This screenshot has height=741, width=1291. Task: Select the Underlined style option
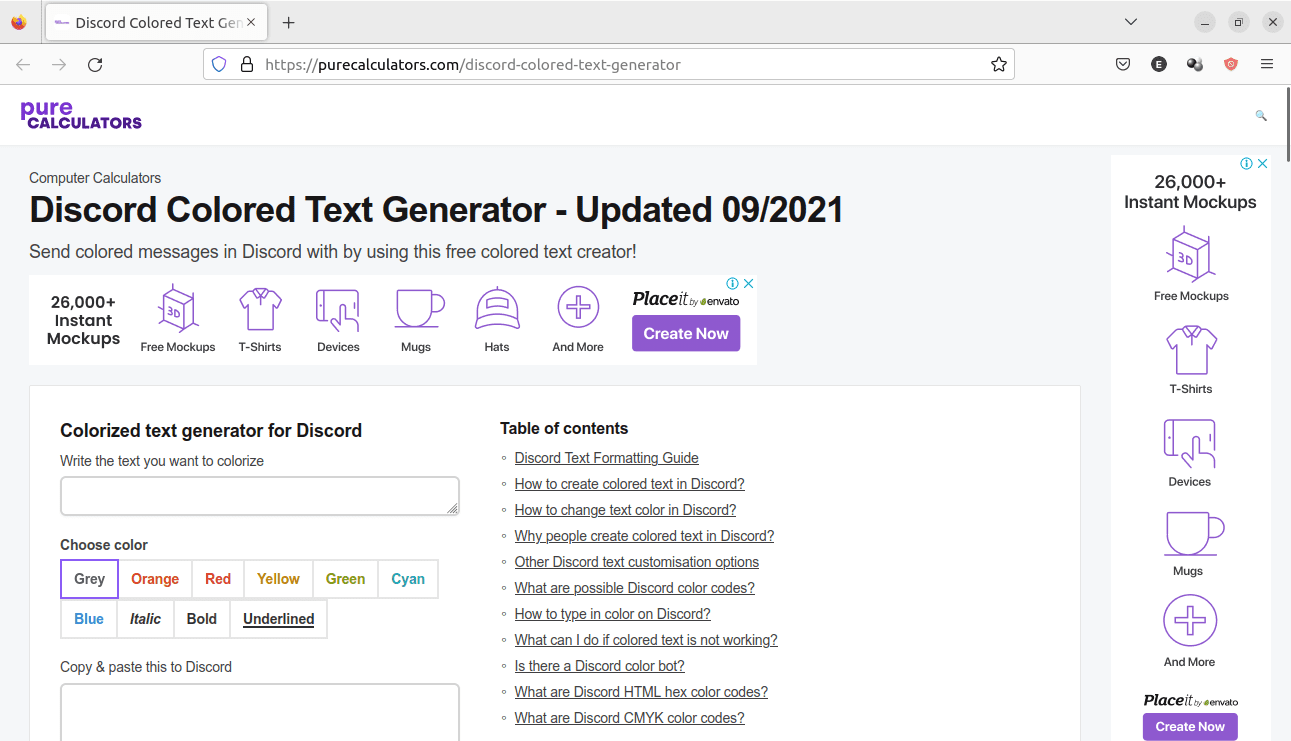pyautogui.click(x=279, y=619)
